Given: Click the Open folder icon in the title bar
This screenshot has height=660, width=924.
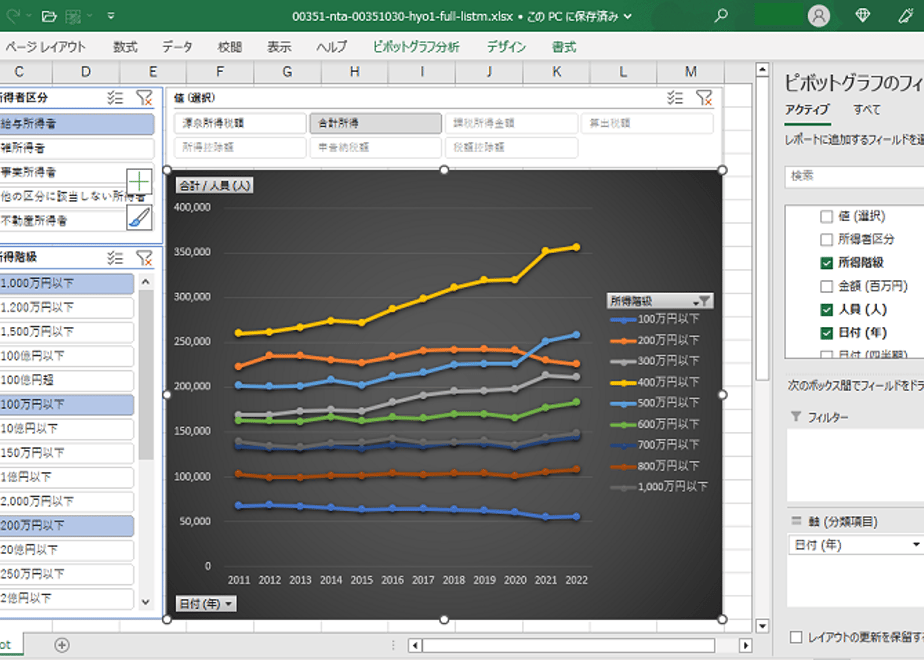Looking at the screenshot, I should (x=50, y=16).
